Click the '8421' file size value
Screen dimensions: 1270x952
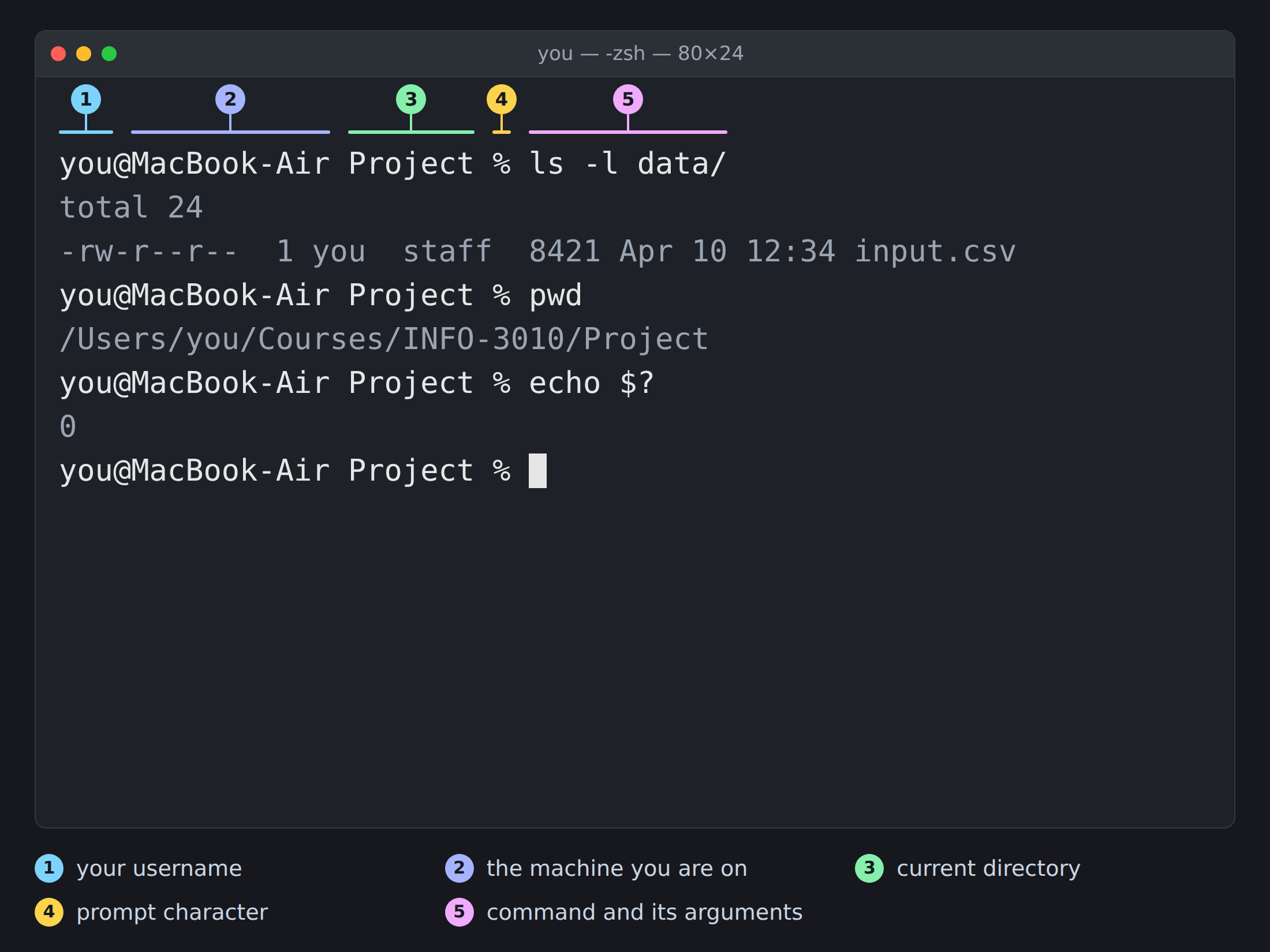(x=565, y=252)
